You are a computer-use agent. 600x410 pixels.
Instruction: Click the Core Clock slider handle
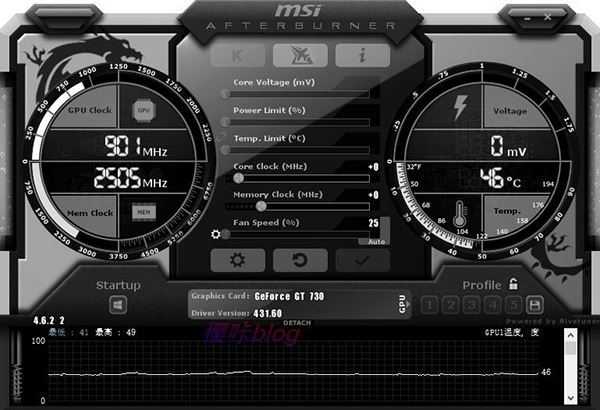click(238, 178)
